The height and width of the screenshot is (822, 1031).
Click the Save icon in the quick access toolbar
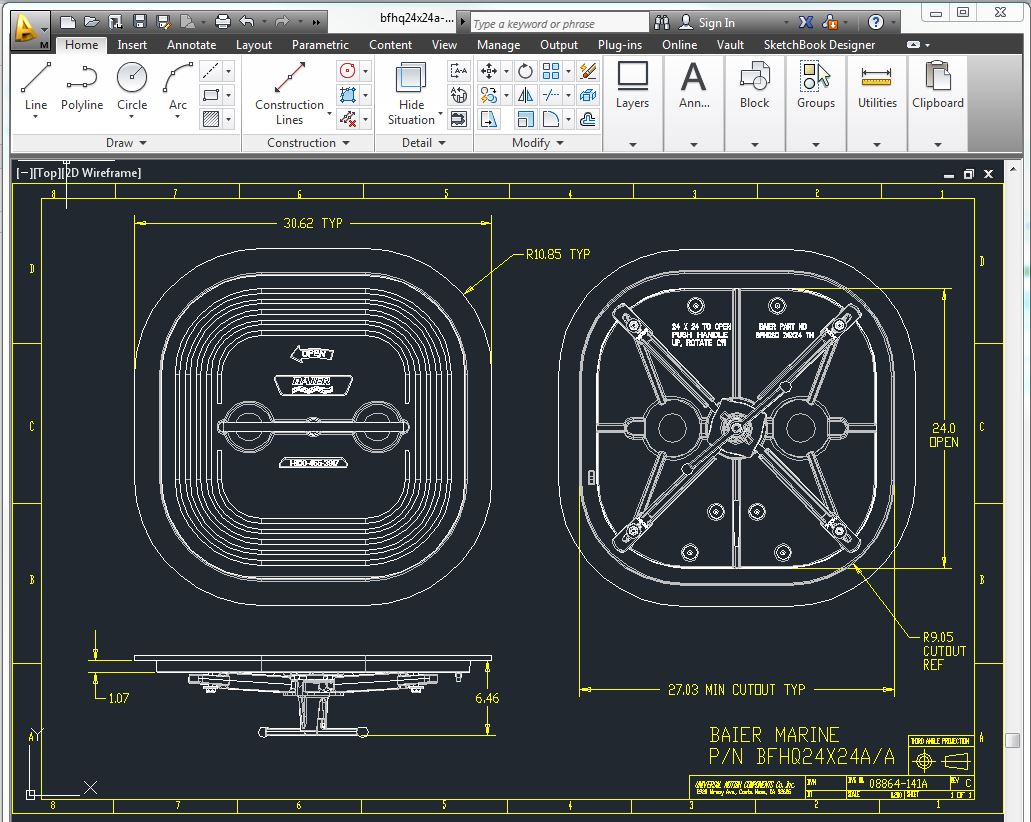click(139, 22)
